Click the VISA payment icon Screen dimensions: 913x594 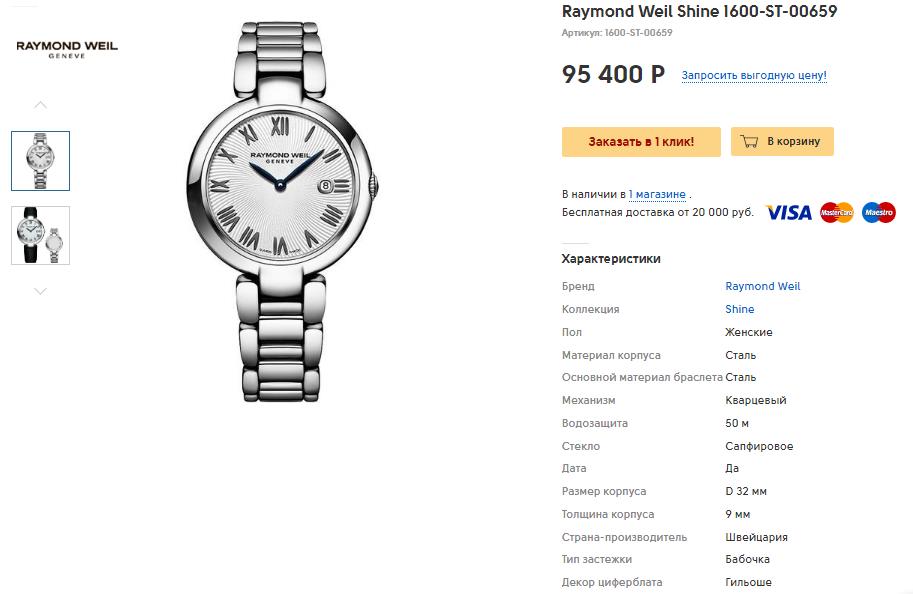788,212
